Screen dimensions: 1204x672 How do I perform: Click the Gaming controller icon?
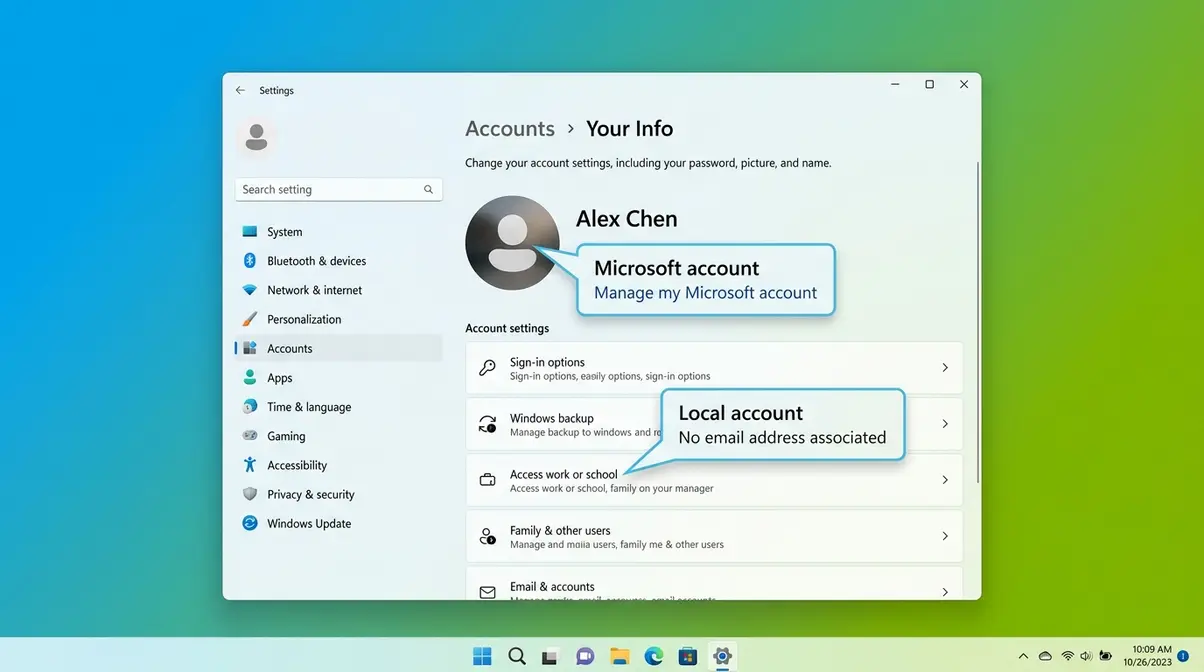(250, 436)
